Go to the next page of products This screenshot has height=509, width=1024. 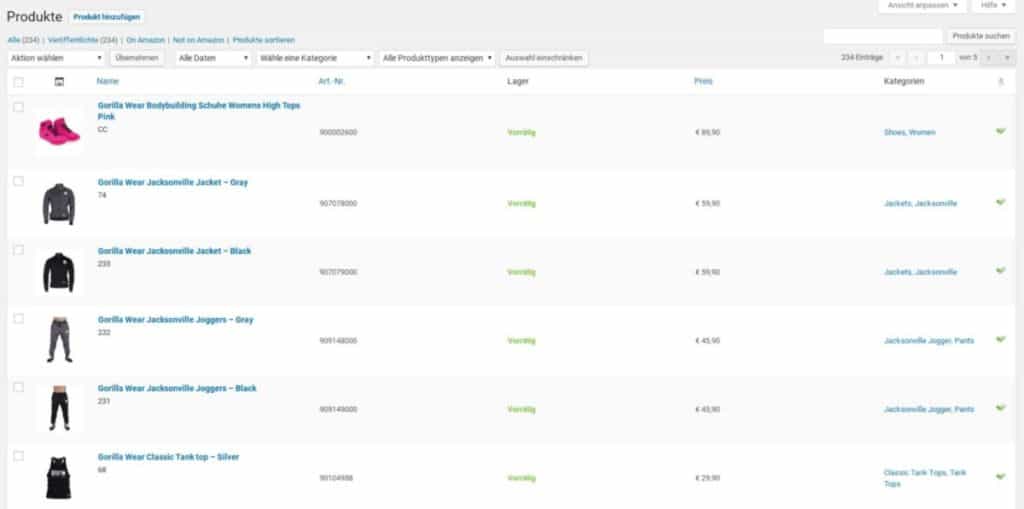coord(989,58)
